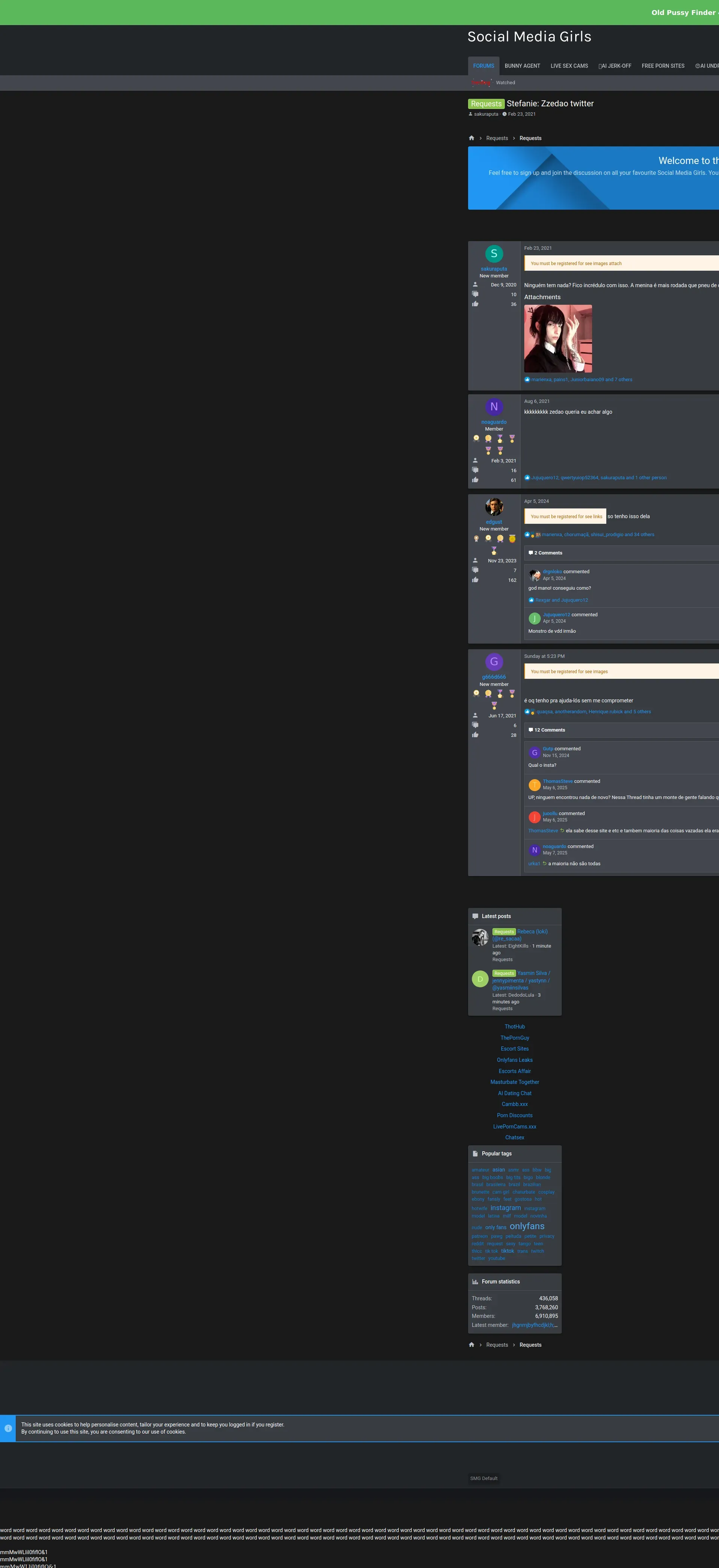
Task: Open the first Requests link in the top breadcrumb
Action: pos(497,138)
